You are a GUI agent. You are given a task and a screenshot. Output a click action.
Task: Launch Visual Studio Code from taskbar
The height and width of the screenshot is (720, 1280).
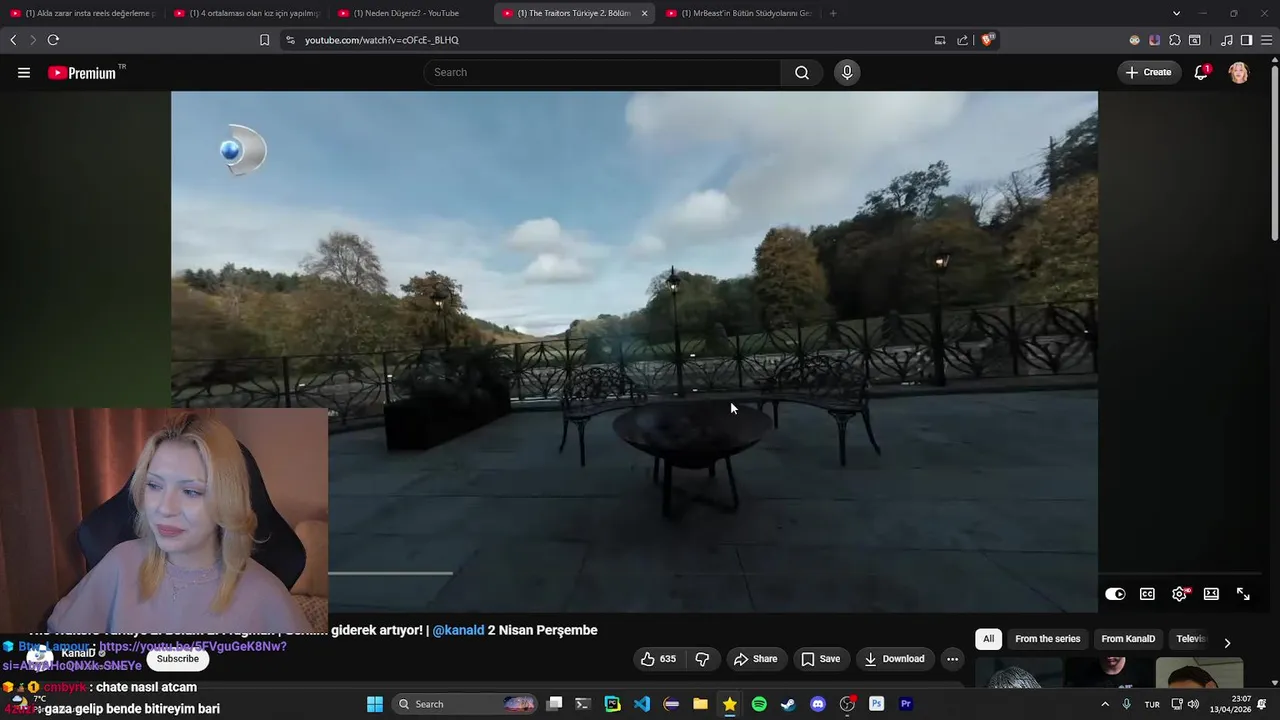point(642,704)
